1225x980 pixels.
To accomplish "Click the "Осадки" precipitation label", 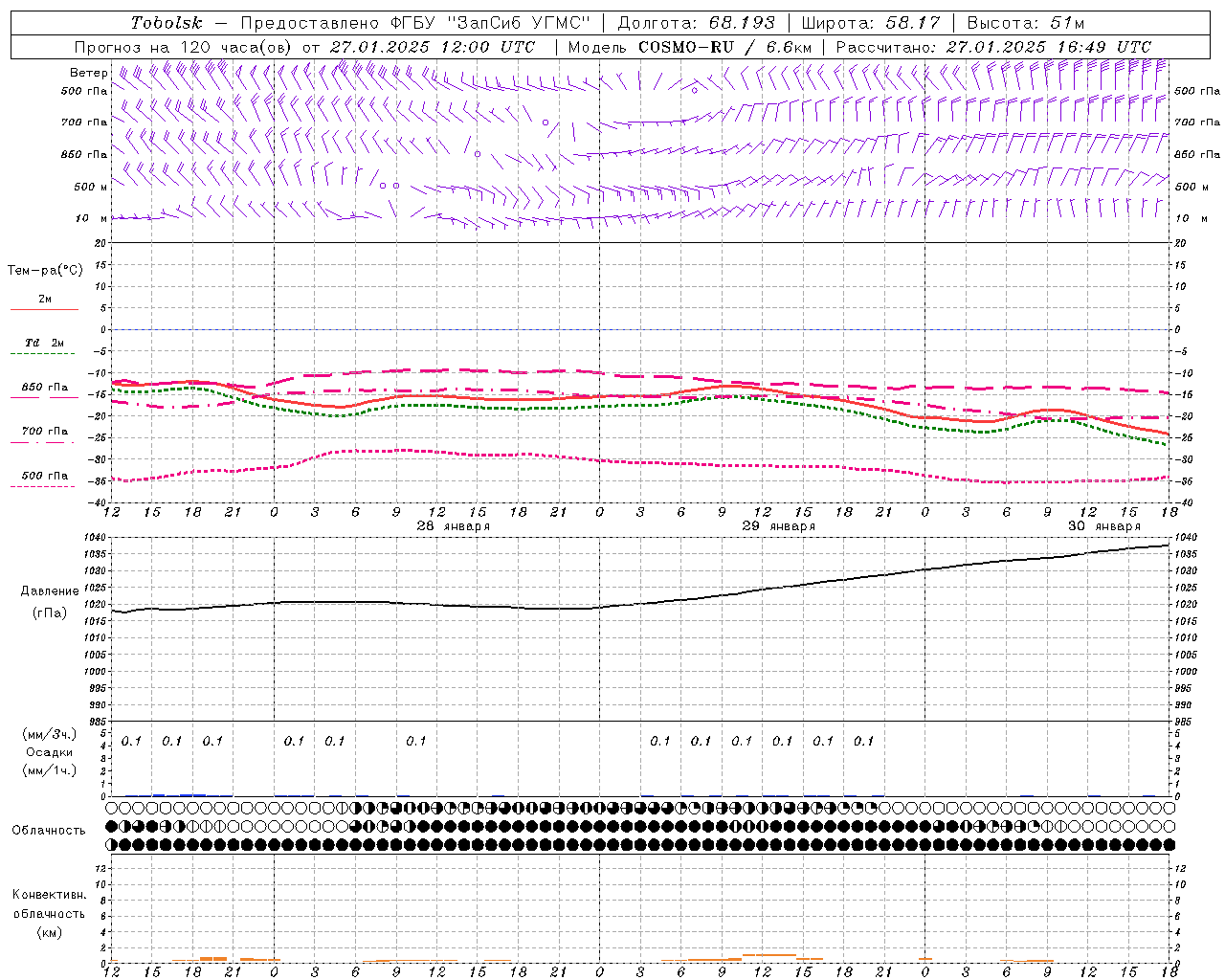I will point(50,752).
